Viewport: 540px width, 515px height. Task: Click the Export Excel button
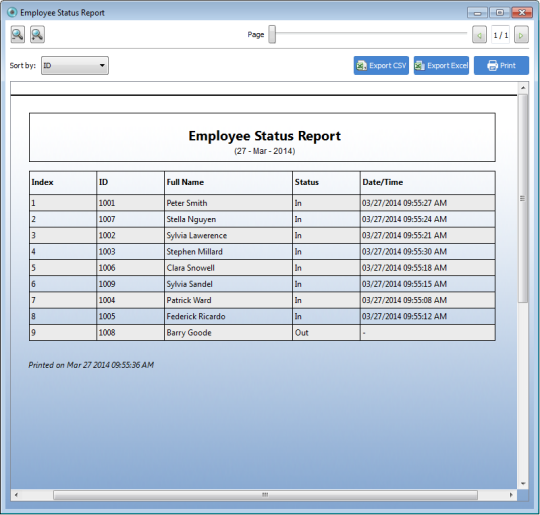click(x=441, y=65)
